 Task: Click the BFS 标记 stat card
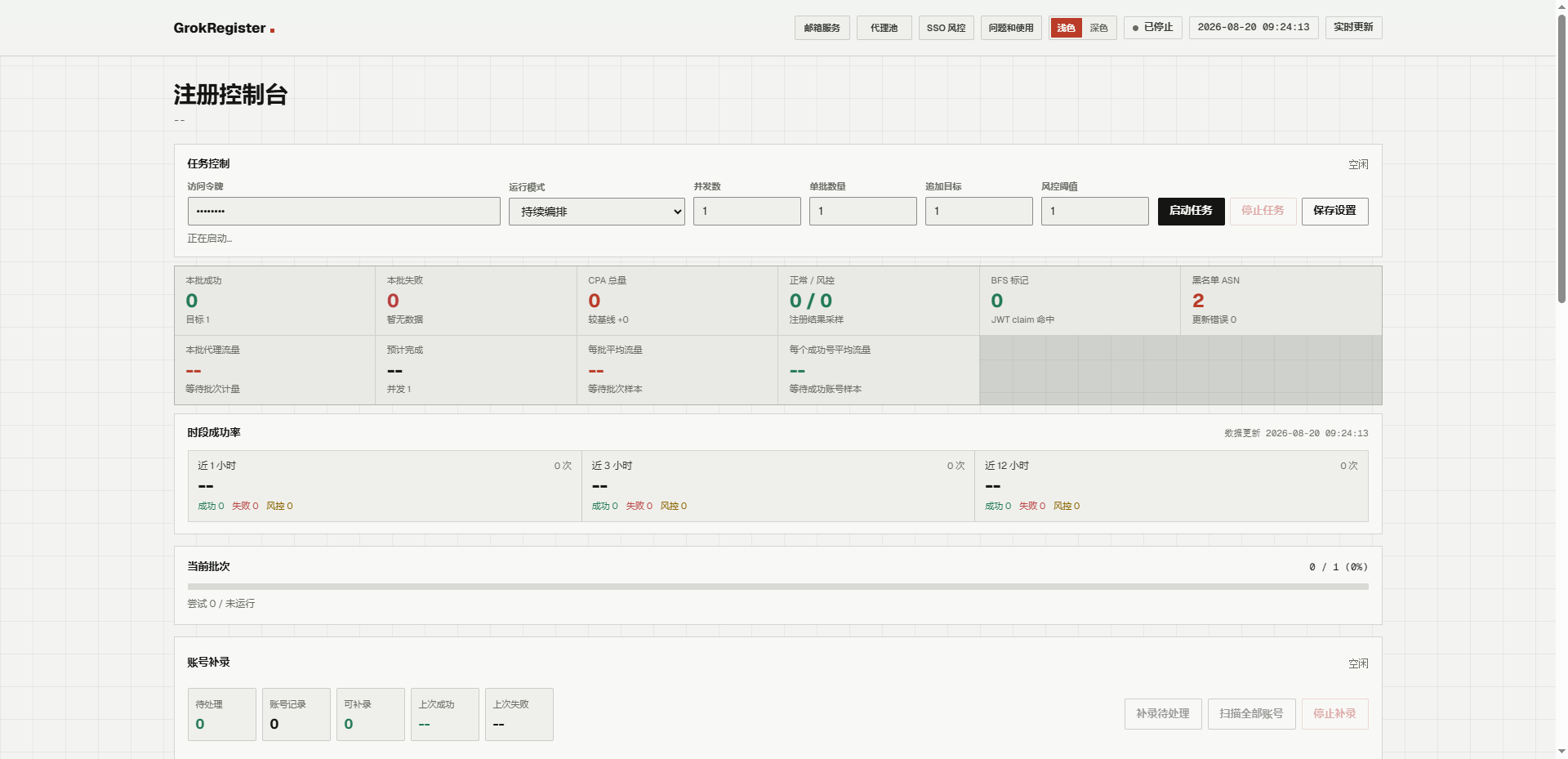pos(1080,300)
